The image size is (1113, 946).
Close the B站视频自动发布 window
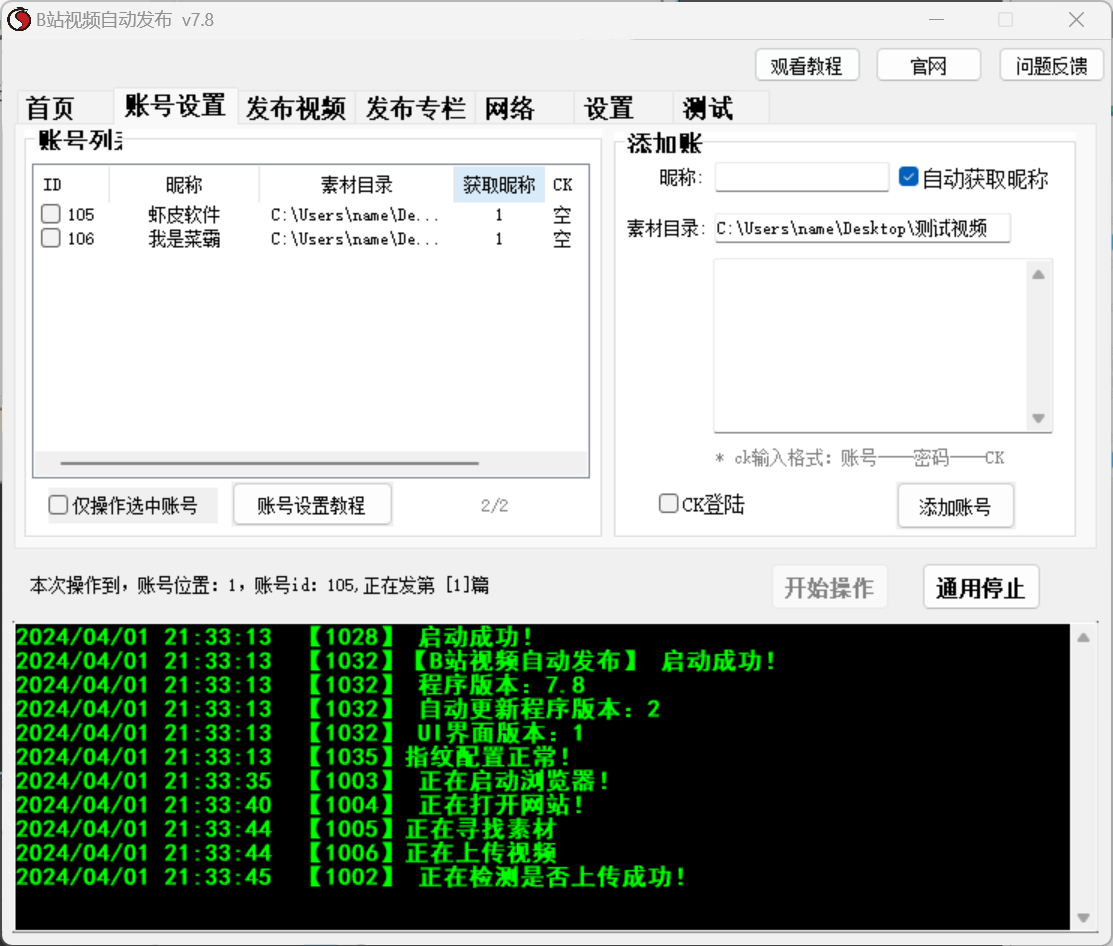click(1077, 20)
